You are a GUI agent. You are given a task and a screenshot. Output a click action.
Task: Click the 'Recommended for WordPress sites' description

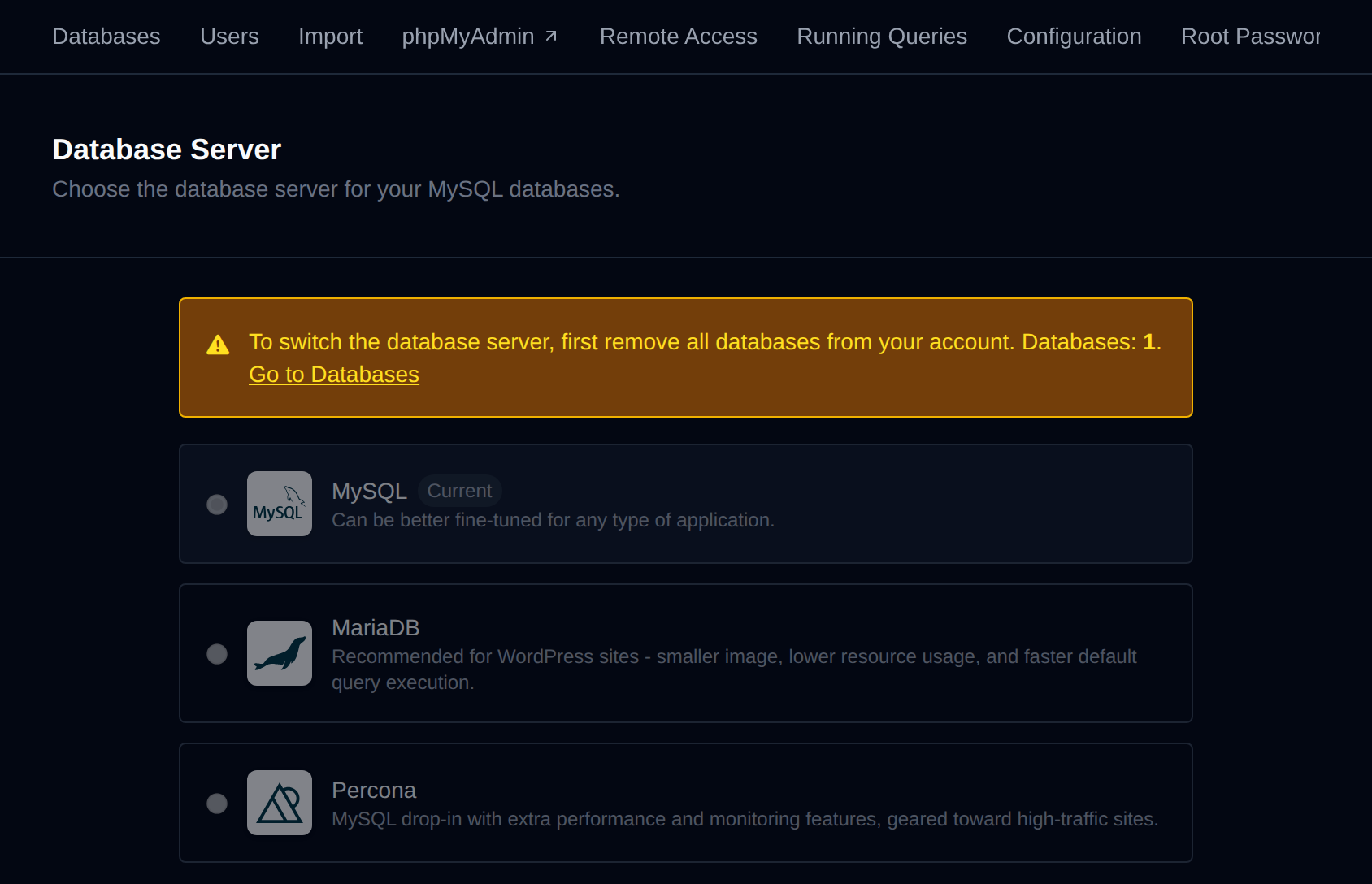734,669
